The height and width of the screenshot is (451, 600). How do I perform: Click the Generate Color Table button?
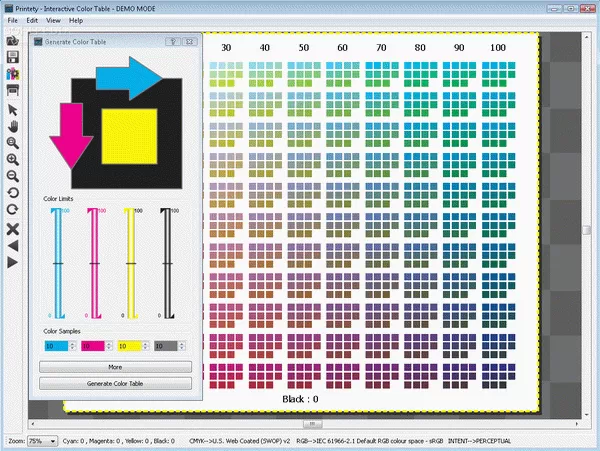click(x=115, y=383)
